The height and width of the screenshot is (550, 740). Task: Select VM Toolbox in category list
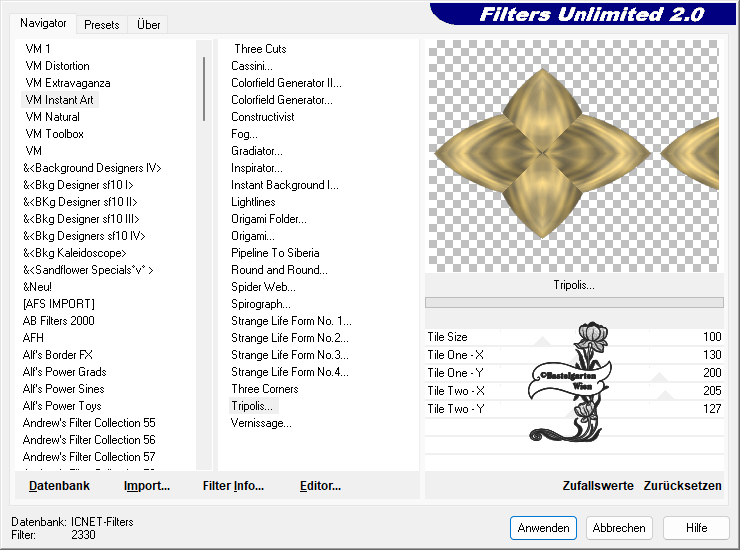(x=54, y=134)
